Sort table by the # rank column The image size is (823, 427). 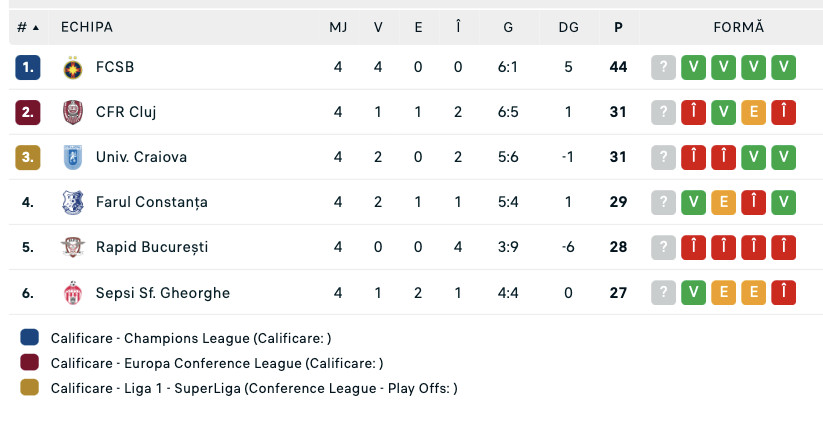[27, 27]
